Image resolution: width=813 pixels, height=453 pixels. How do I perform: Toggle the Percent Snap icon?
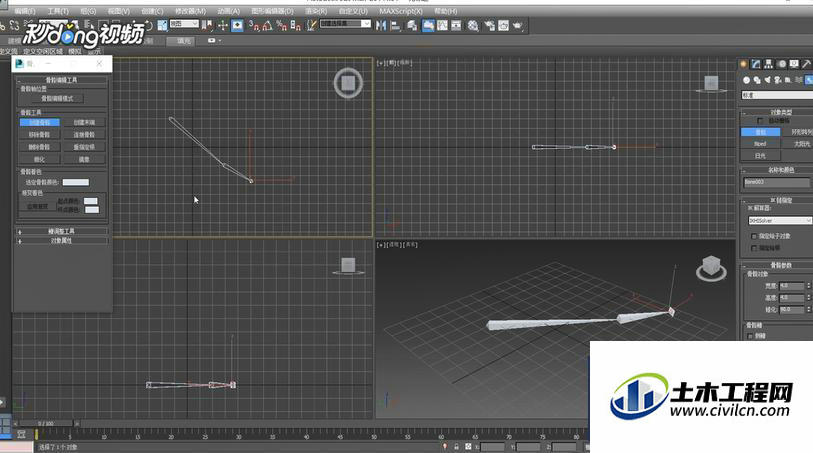pyautogui.click(x=282, y=25)
